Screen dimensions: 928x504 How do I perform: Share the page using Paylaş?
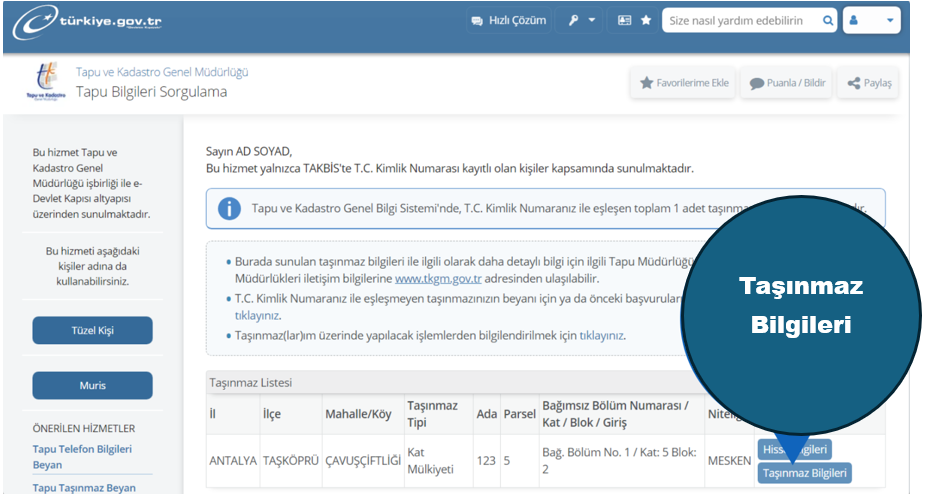coord(868,83)
